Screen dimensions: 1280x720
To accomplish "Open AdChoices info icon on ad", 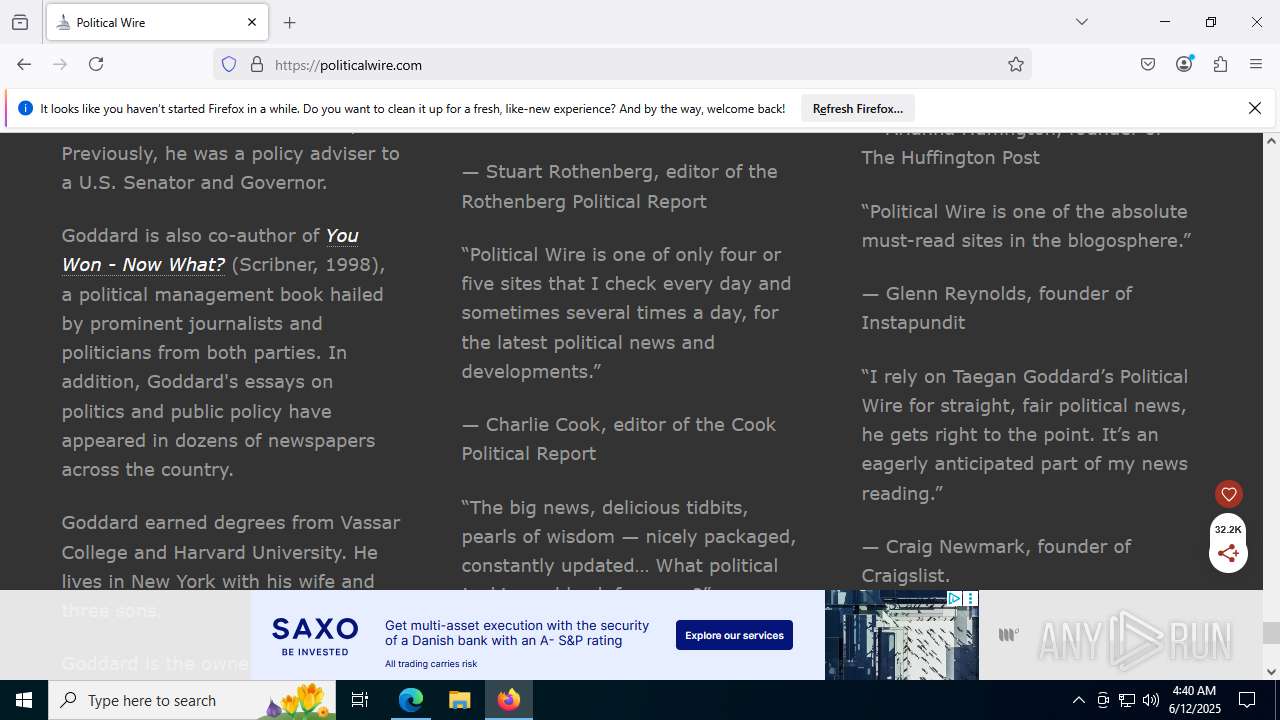I will point(954,598).
